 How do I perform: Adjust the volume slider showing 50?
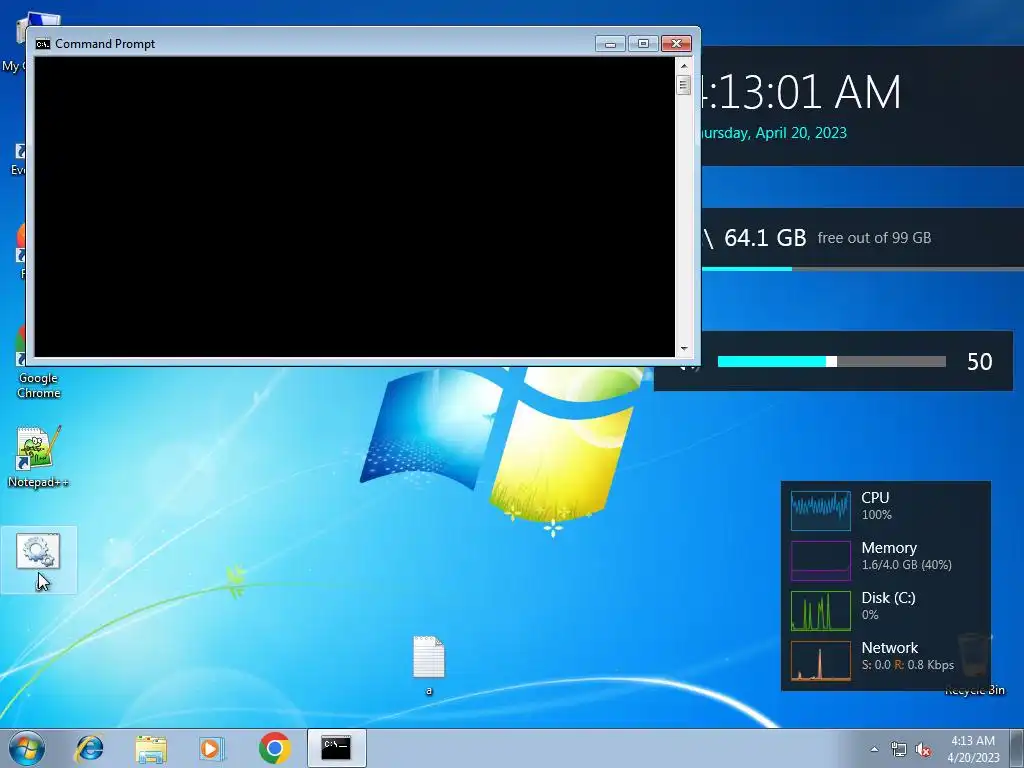831,362
